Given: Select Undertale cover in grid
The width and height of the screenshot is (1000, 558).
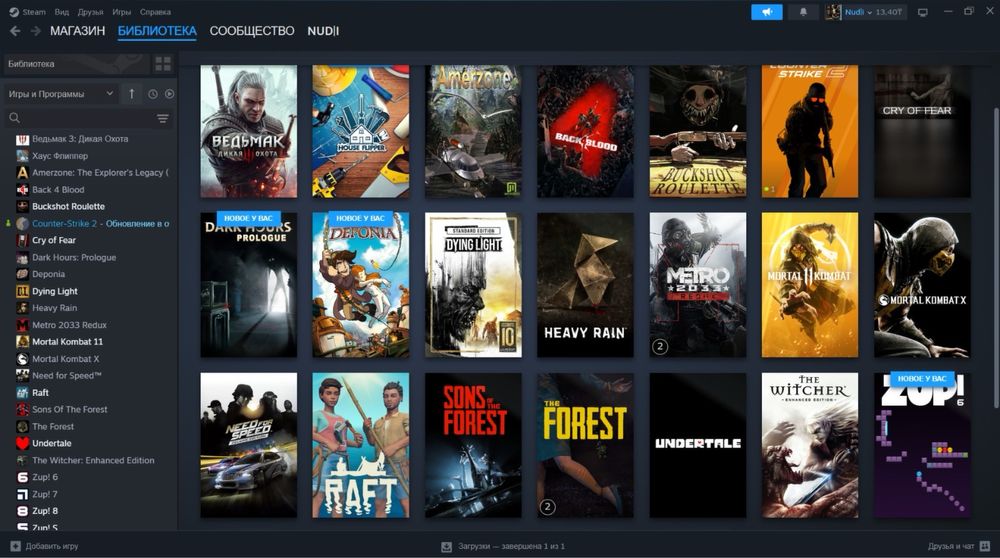Looking at the screenshot, I should (698, 445).
